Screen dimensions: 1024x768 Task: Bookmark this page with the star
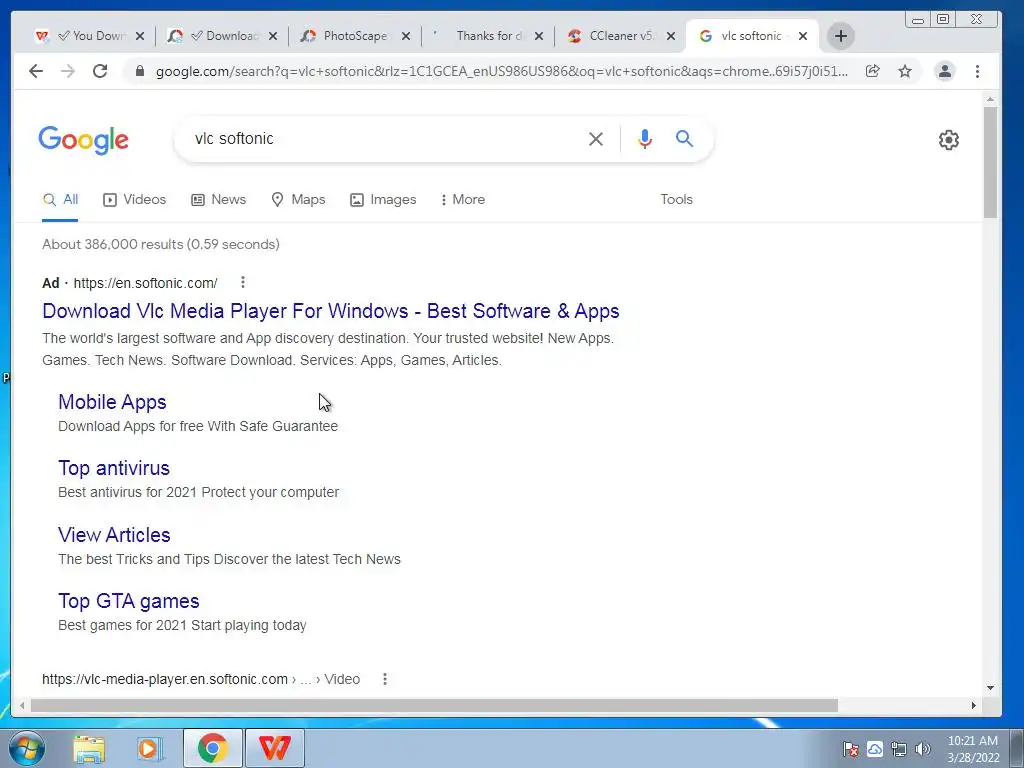pos(904,71)
